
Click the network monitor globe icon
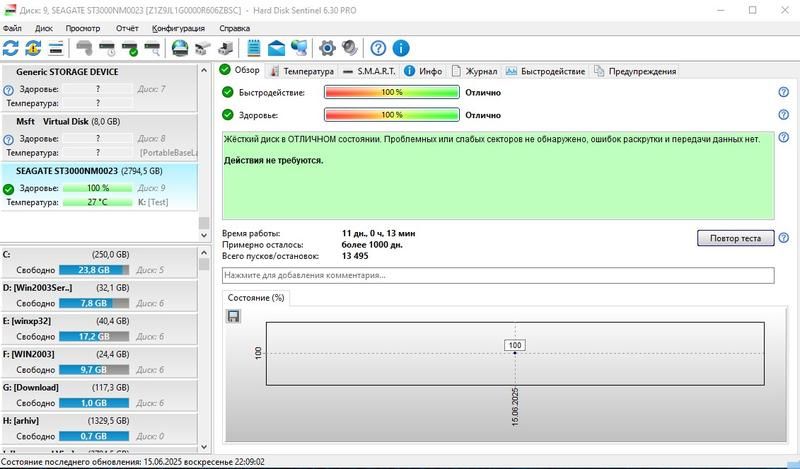(x=299, y=48)
